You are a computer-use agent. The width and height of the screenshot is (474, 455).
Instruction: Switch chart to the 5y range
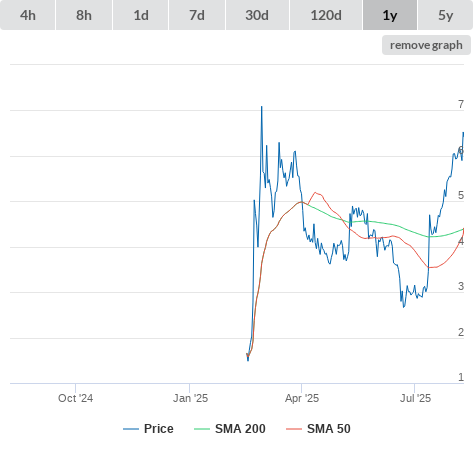pos(446,15)
